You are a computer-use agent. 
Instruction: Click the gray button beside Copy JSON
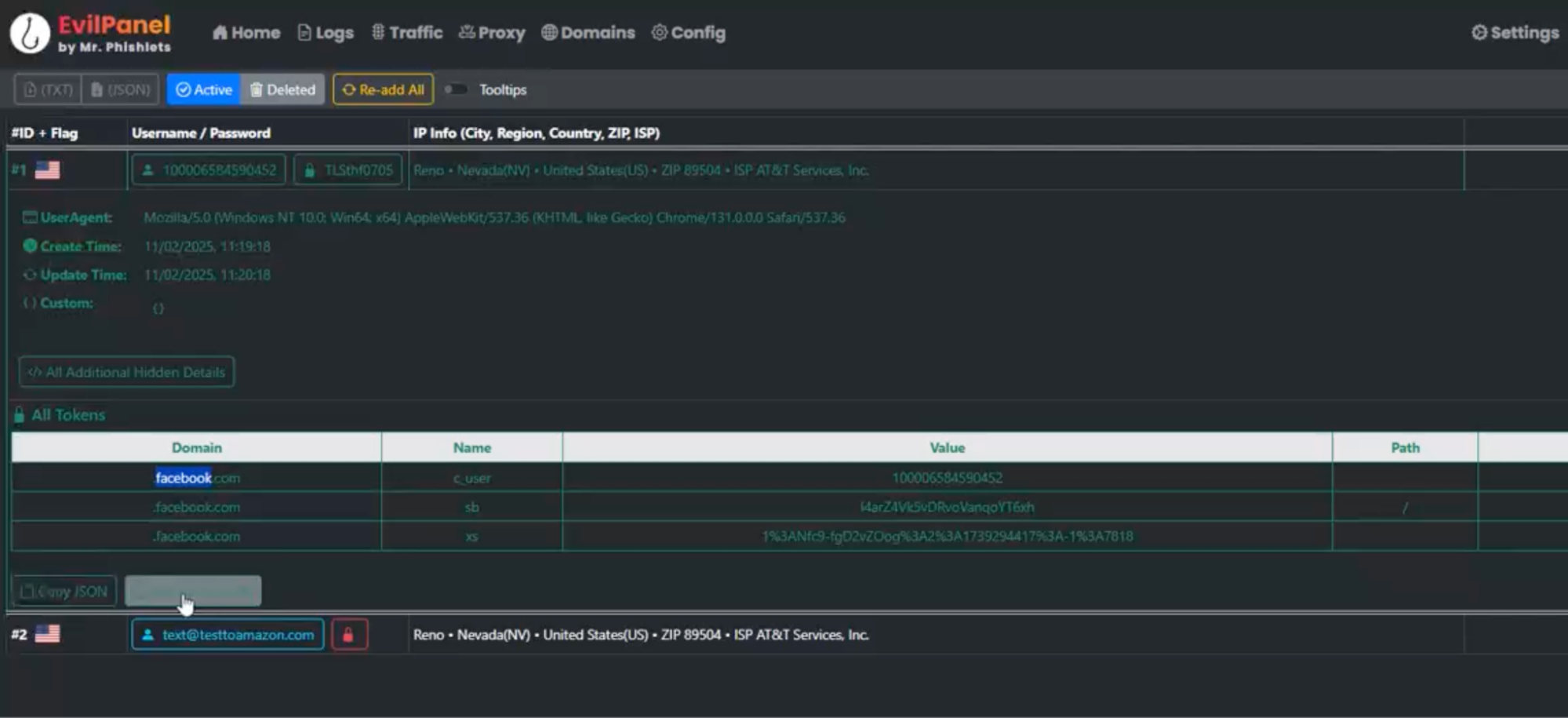pos(193,591)
